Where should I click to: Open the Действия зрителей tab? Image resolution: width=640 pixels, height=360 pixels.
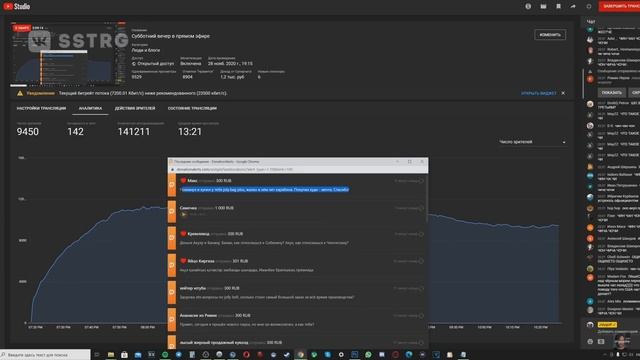[x=135, y=108]
